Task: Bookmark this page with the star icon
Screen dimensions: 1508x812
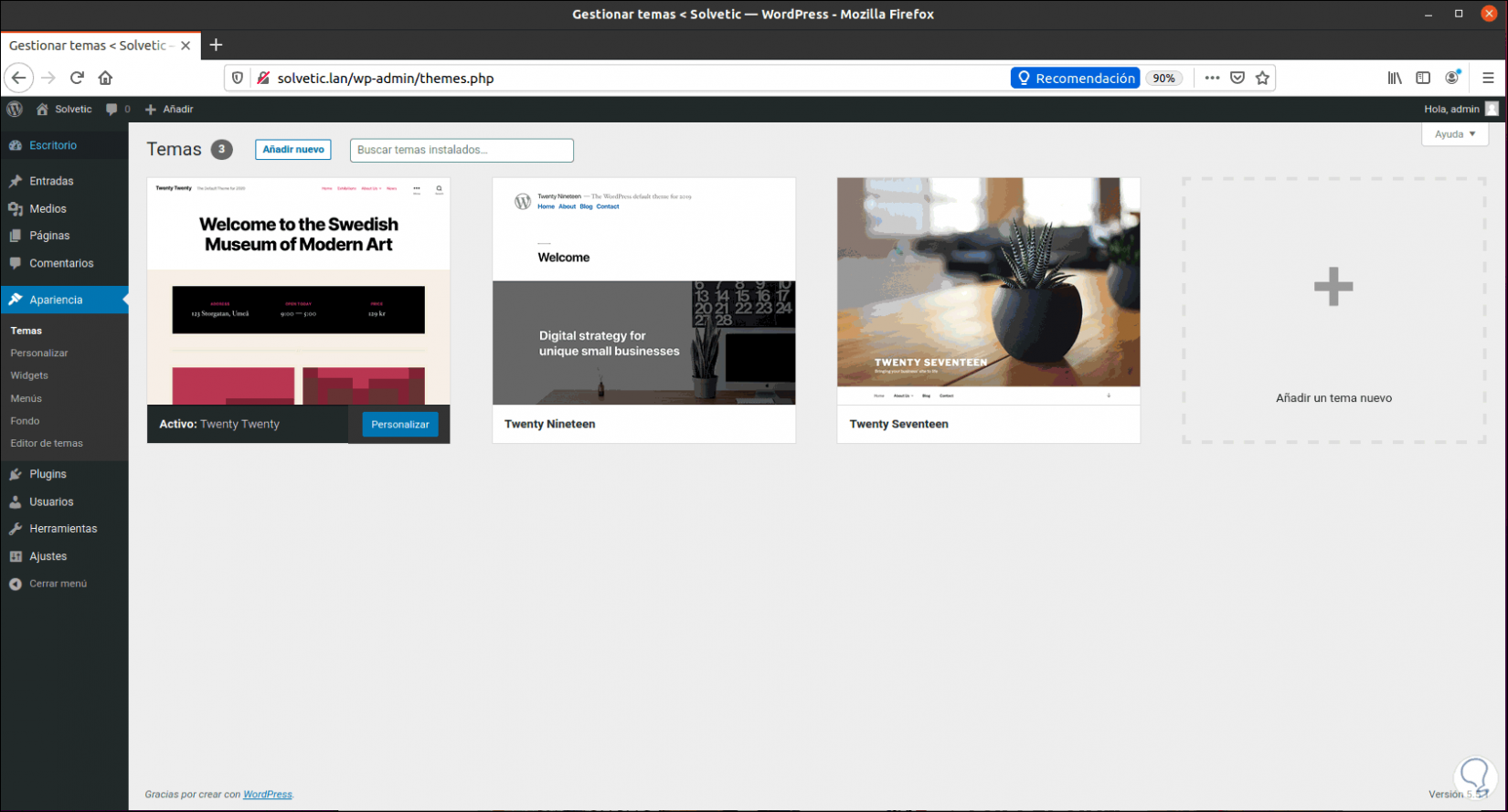Action: pos(1263,79)
